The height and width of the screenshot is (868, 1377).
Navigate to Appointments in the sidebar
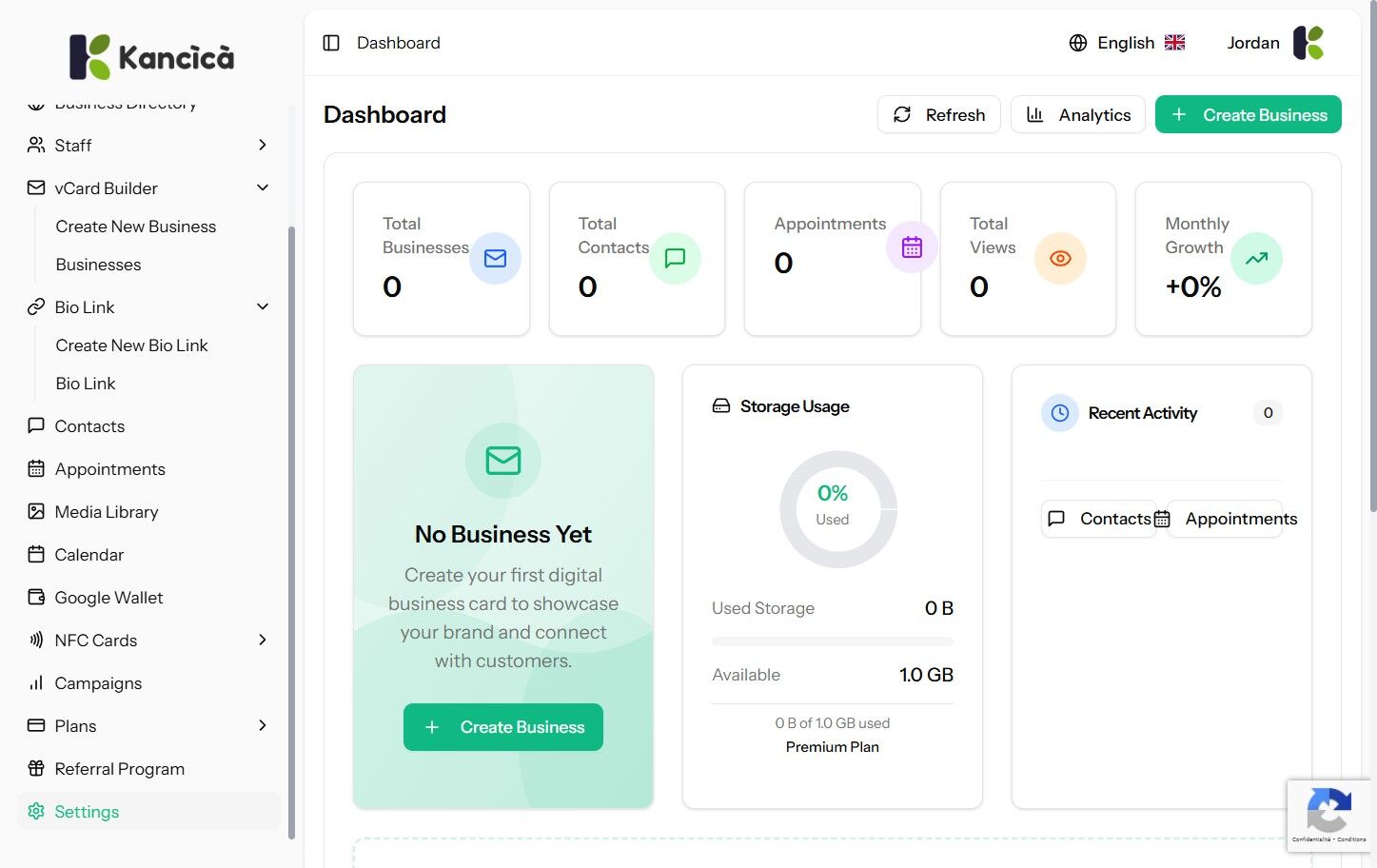click(149, 468)
